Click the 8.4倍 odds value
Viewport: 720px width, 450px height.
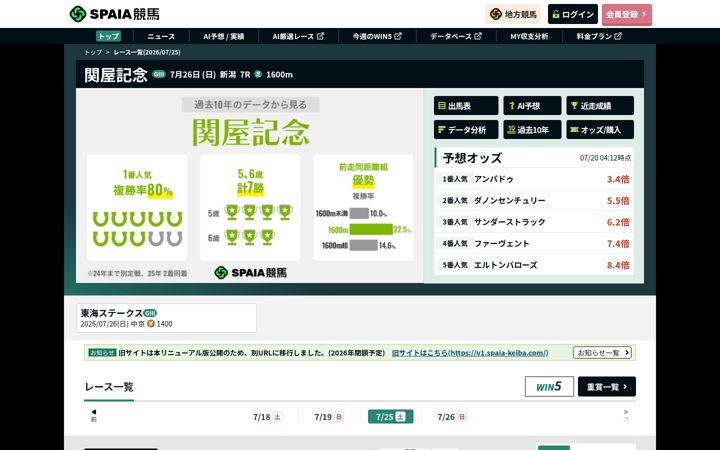618,265
